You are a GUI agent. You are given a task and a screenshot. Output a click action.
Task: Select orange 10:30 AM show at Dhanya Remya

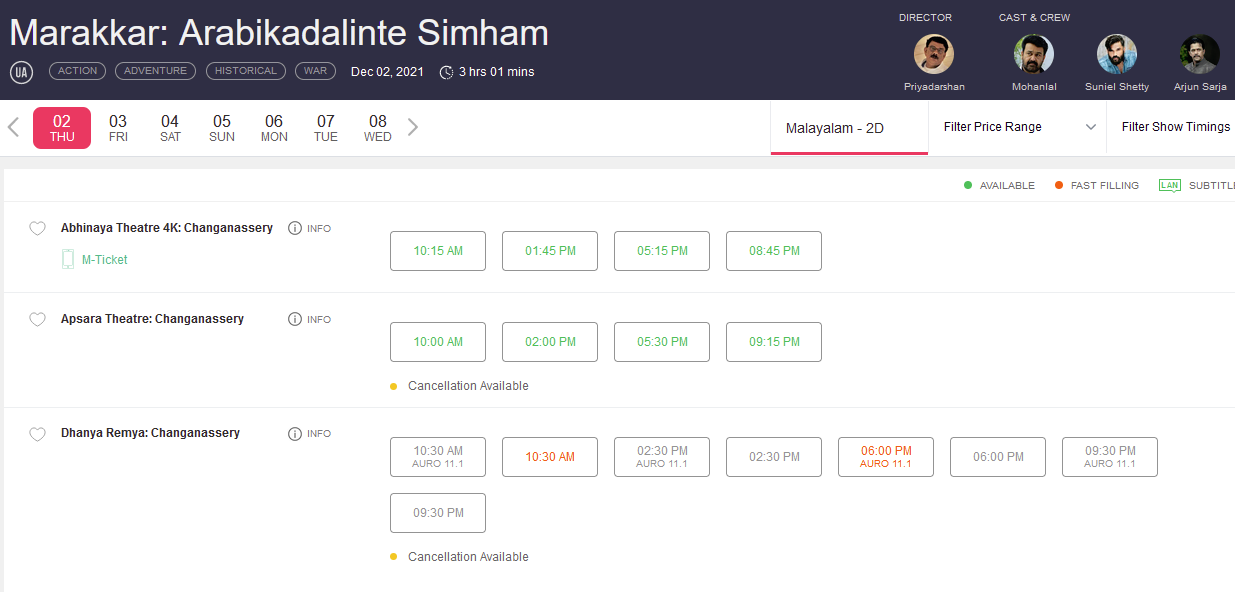[x=550, y=457]
